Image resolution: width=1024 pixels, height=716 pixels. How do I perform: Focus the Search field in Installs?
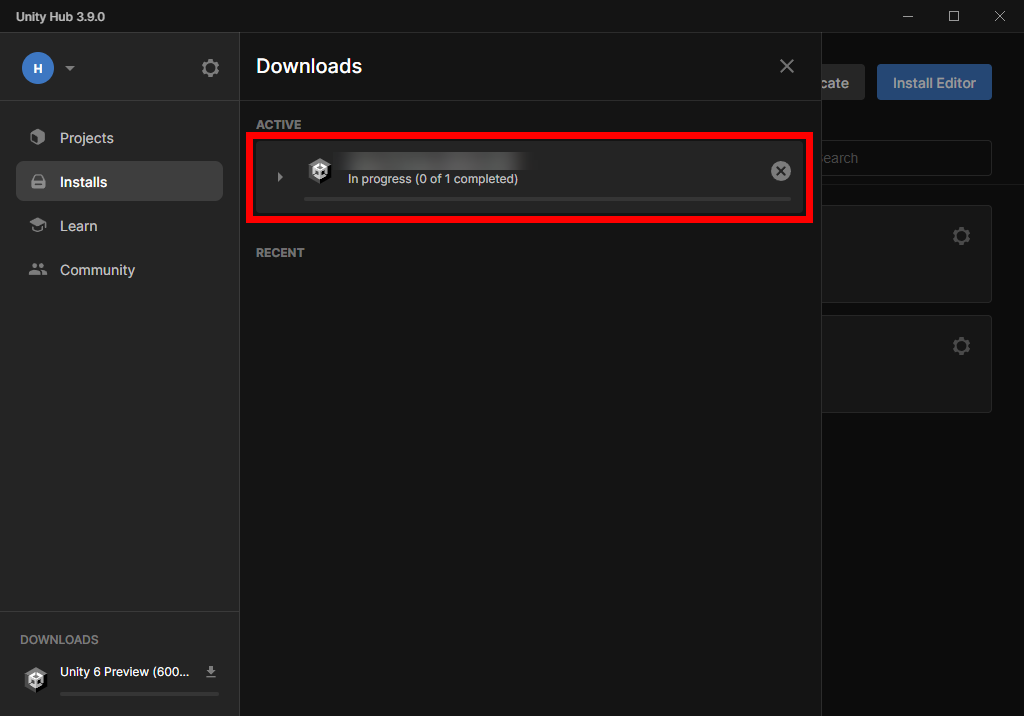pos(906,158)
